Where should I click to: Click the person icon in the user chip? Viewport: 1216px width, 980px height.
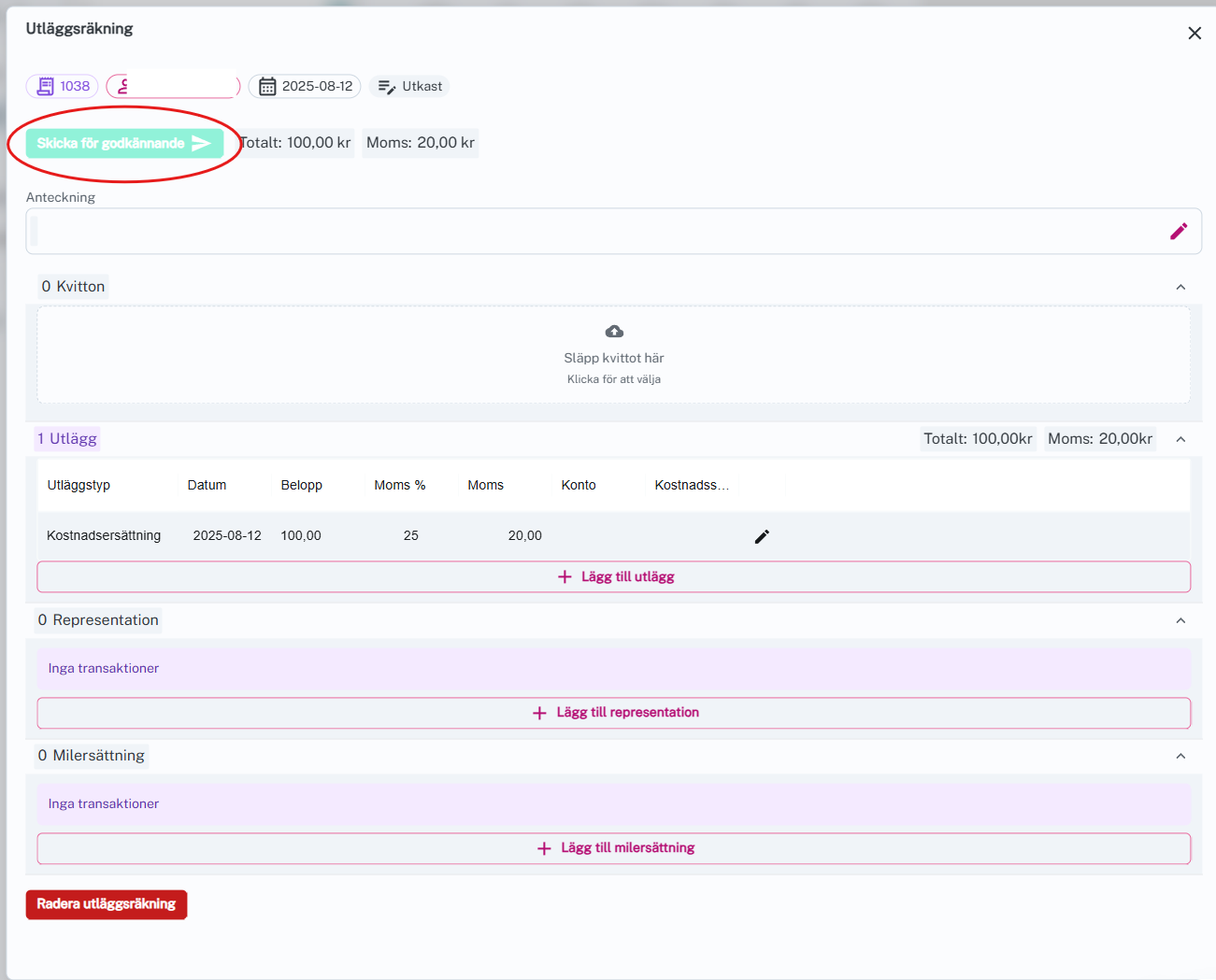[x=122, y=87]
